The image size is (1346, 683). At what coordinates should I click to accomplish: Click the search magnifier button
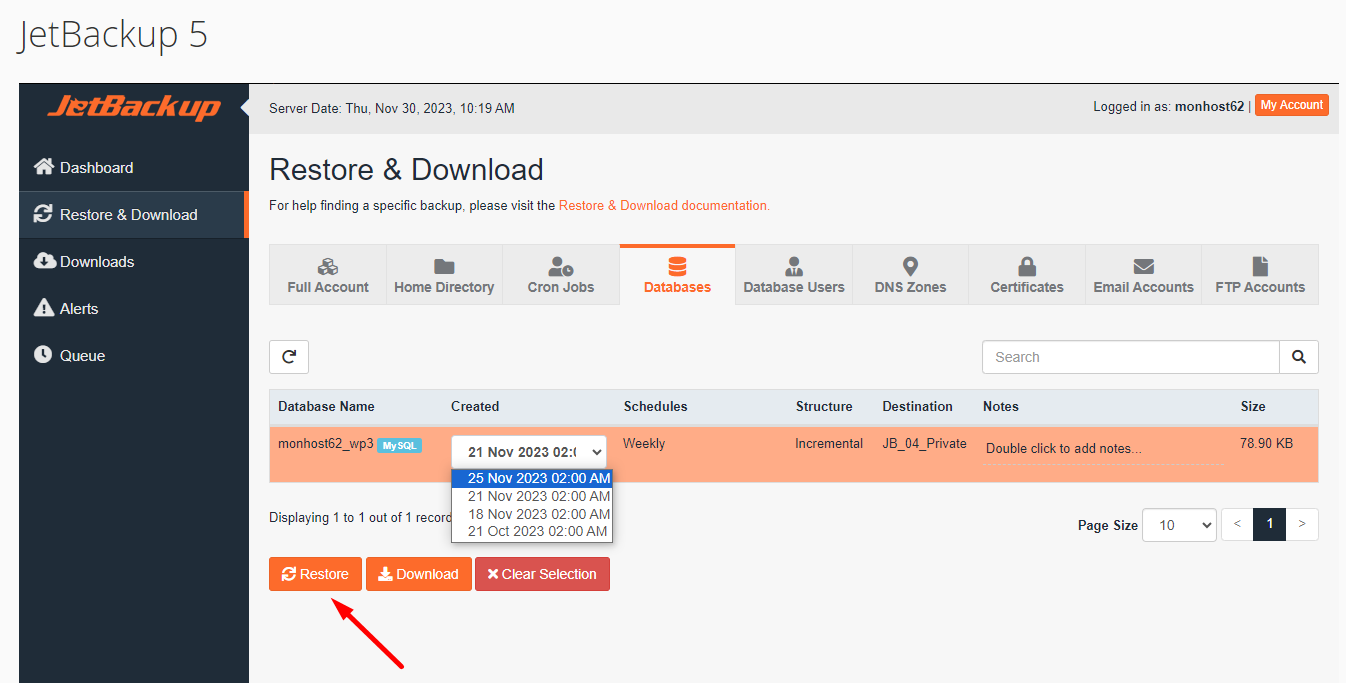[x=1299, y=357]
